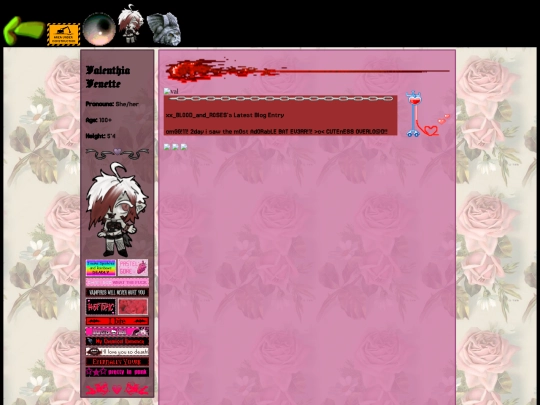Click the blood IV drip heart graphic
Image resolution: width=540 pixels, height=405 pixels.
(427, 114)
